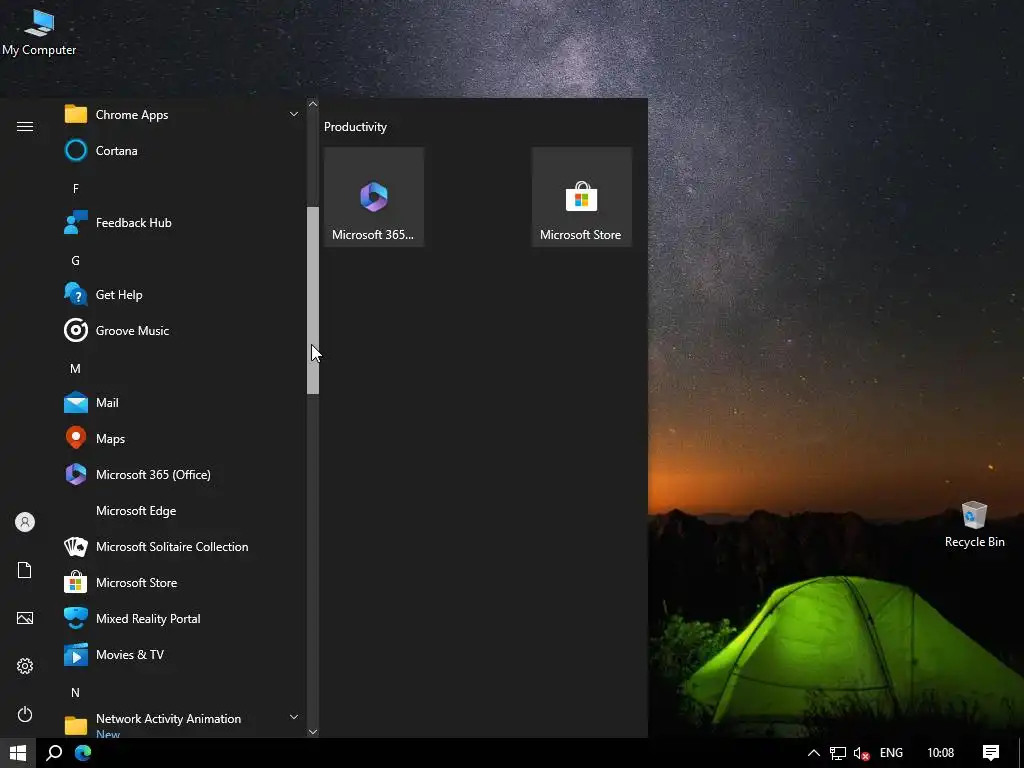The image size is (1024, 768).
Task: Click the app list scroll up arrow
Action: [x=313, y=104]
